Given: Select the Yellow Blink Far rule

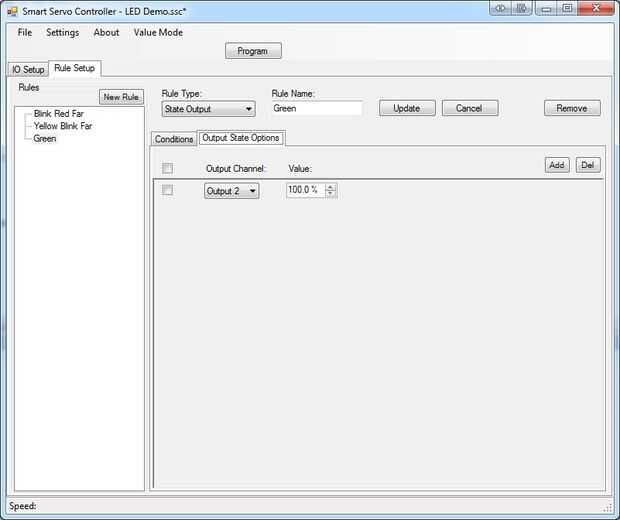Looking at the screenshot, I should click(x=63, y=126).
